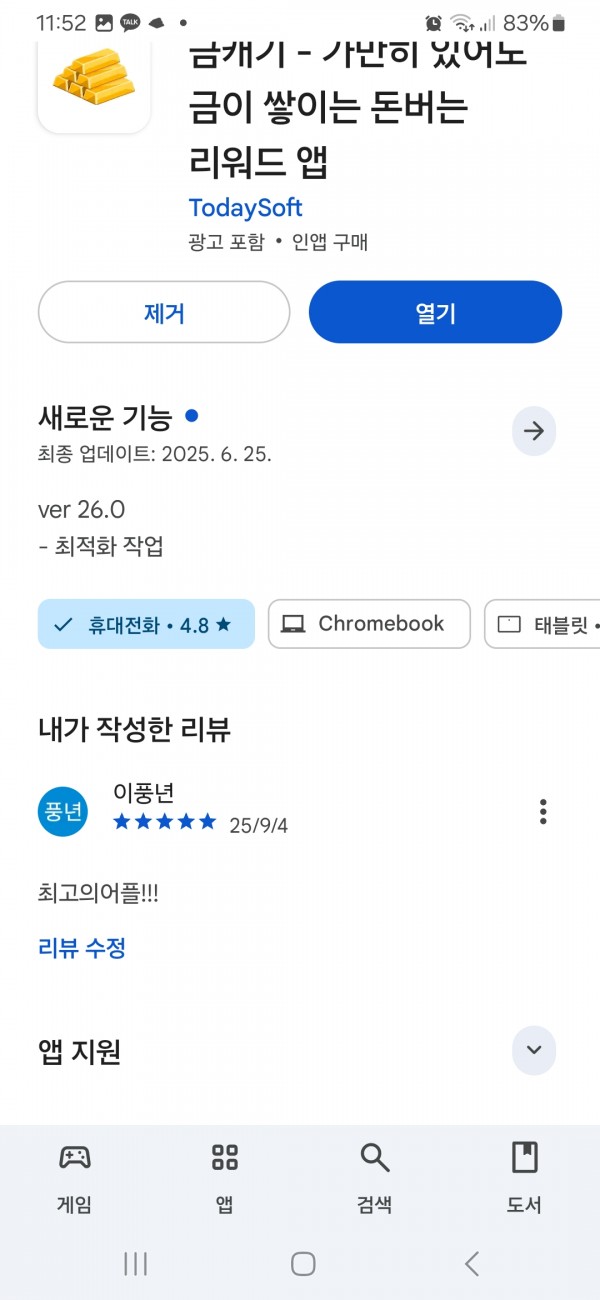Tap the Android home navigation button
The width and height of the screenshot is (600, 1300).
click(303, 1263)
